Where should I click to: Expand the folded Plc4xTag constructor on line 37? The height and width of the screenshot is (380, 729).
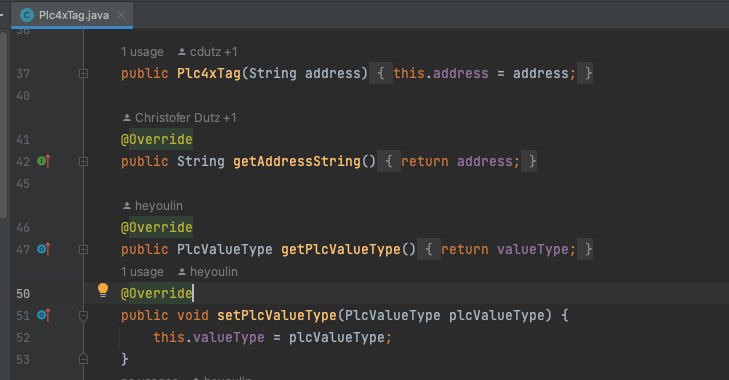click(x=83, y=73)
